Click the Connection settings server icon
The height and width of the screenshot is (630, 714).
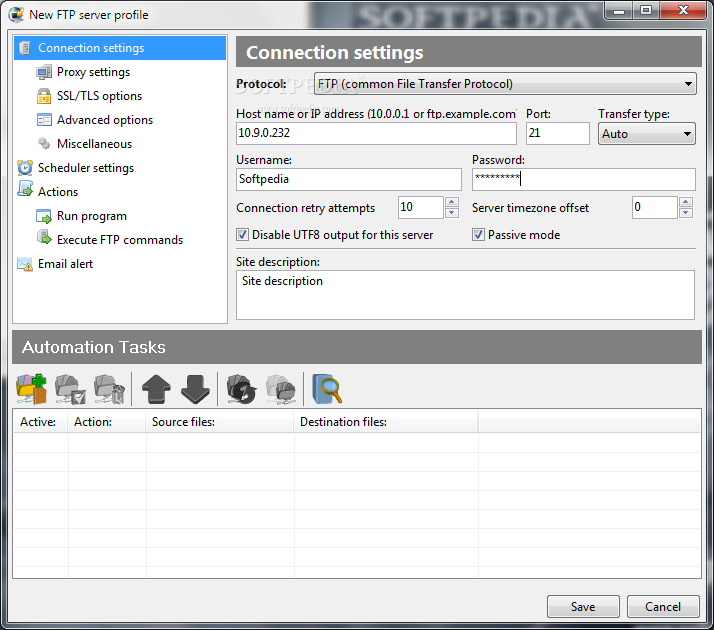click(25, 48)
